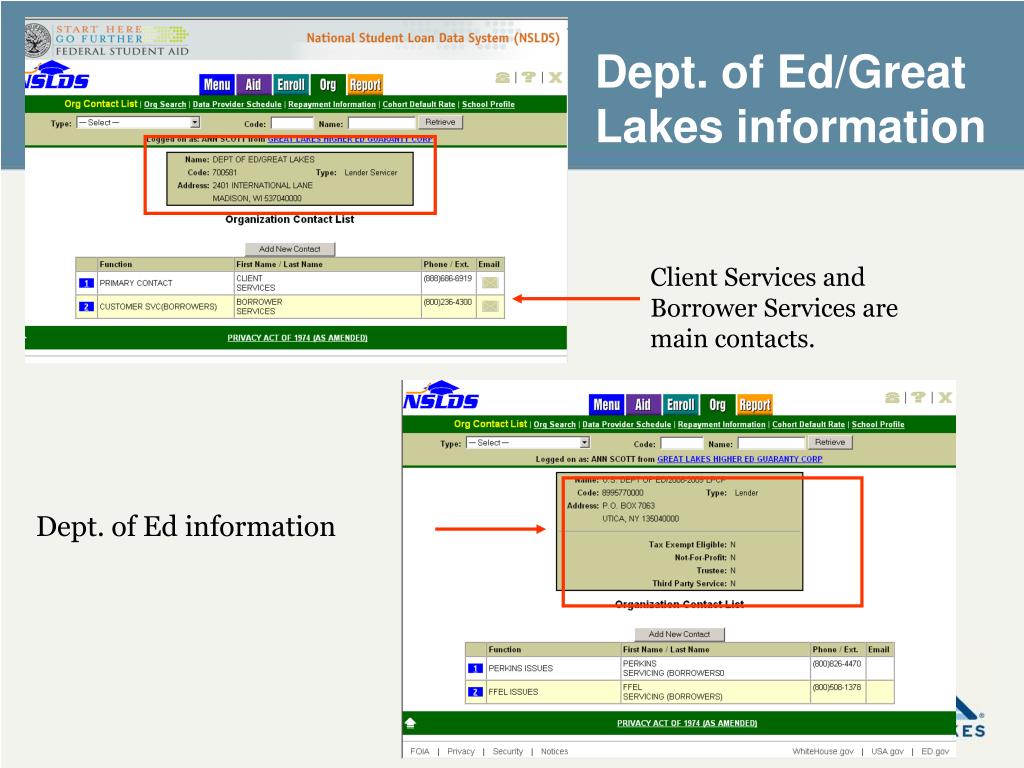Open the Report tab in lower screenshot
Image resolution: width=1024 pixels, height=768 pixels.
(755, 404)
